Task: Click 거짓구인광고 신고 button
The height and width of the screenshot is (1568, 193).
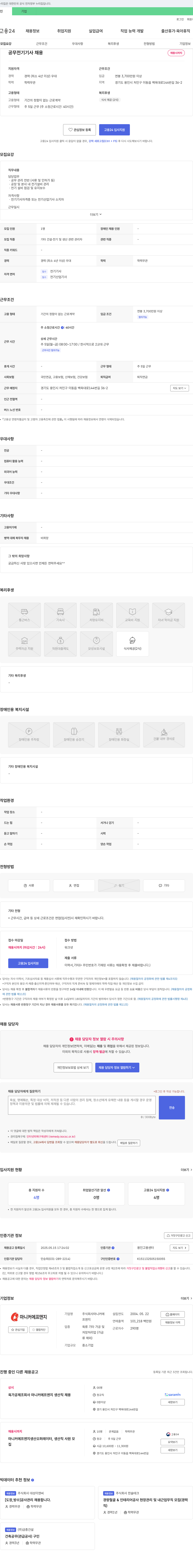Action: coord(178,1236)
